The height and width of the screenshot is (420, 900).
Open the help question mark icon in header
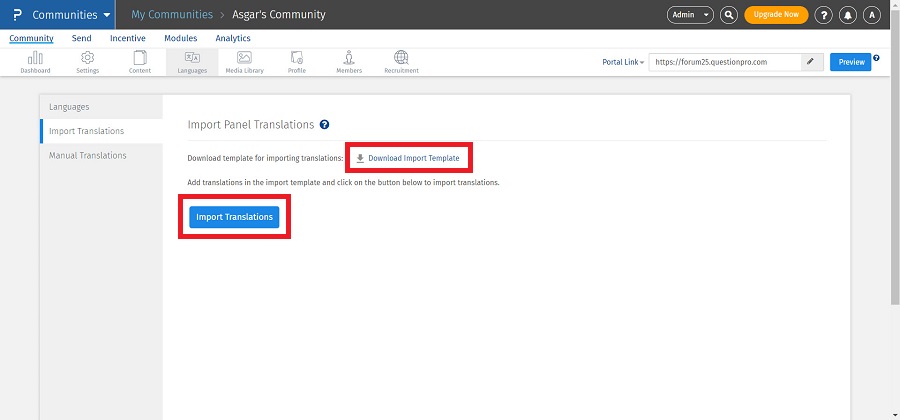(823, 15)
